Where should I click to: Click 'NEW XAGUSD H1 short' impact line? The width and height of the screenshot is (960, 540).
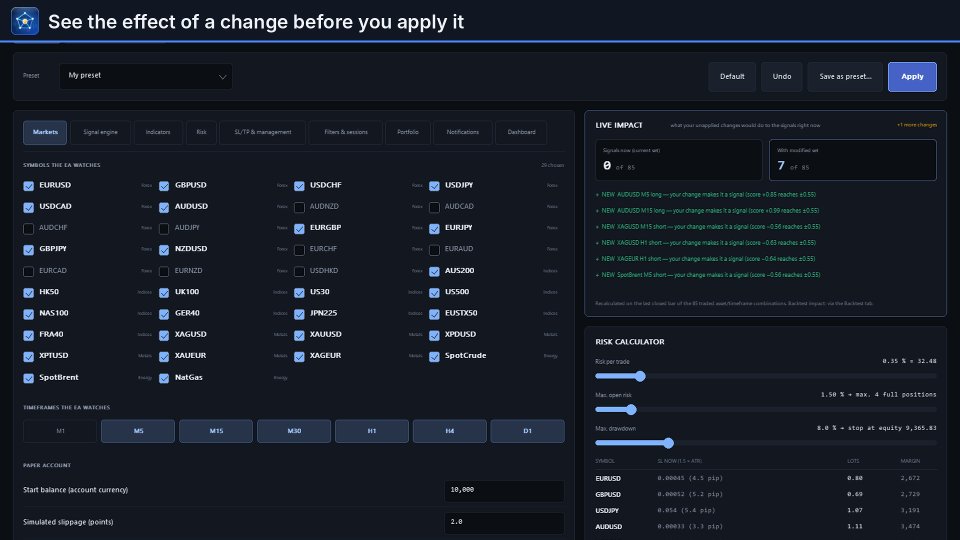[705, 242]
